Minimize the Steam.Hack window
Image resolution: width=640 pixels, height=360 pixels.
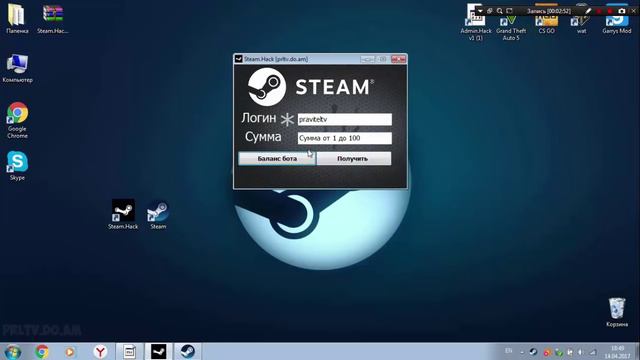click(x=367, y=59)
